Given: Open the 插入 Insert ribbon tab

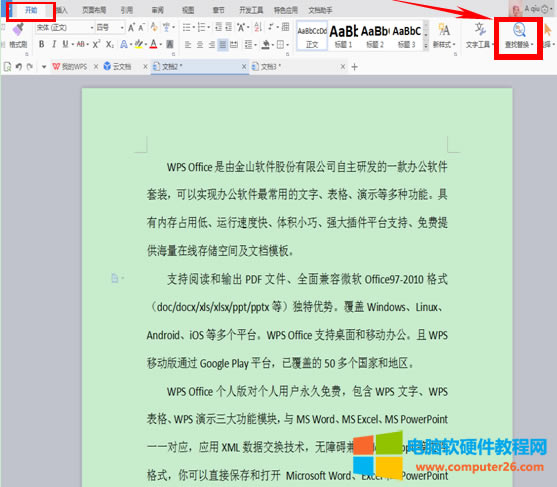Looking at the screenshot, I should (x=61, y=10).
